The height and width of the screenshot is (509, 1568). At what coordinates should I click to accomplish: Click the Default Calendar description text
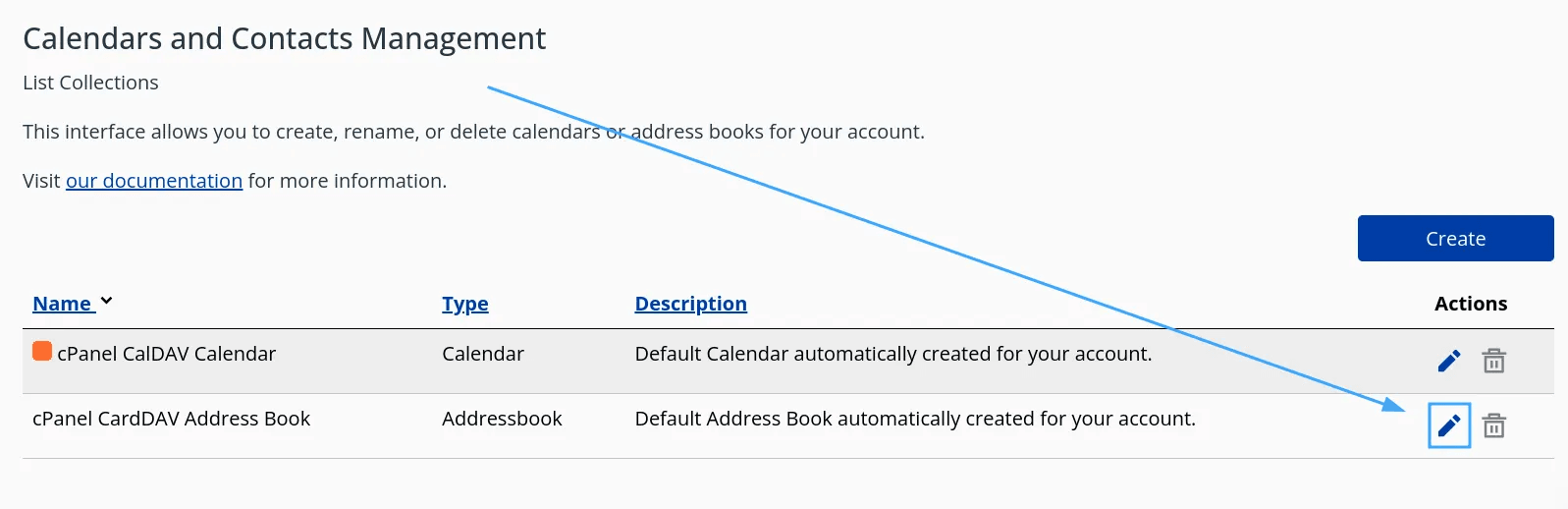coord(892,354)
